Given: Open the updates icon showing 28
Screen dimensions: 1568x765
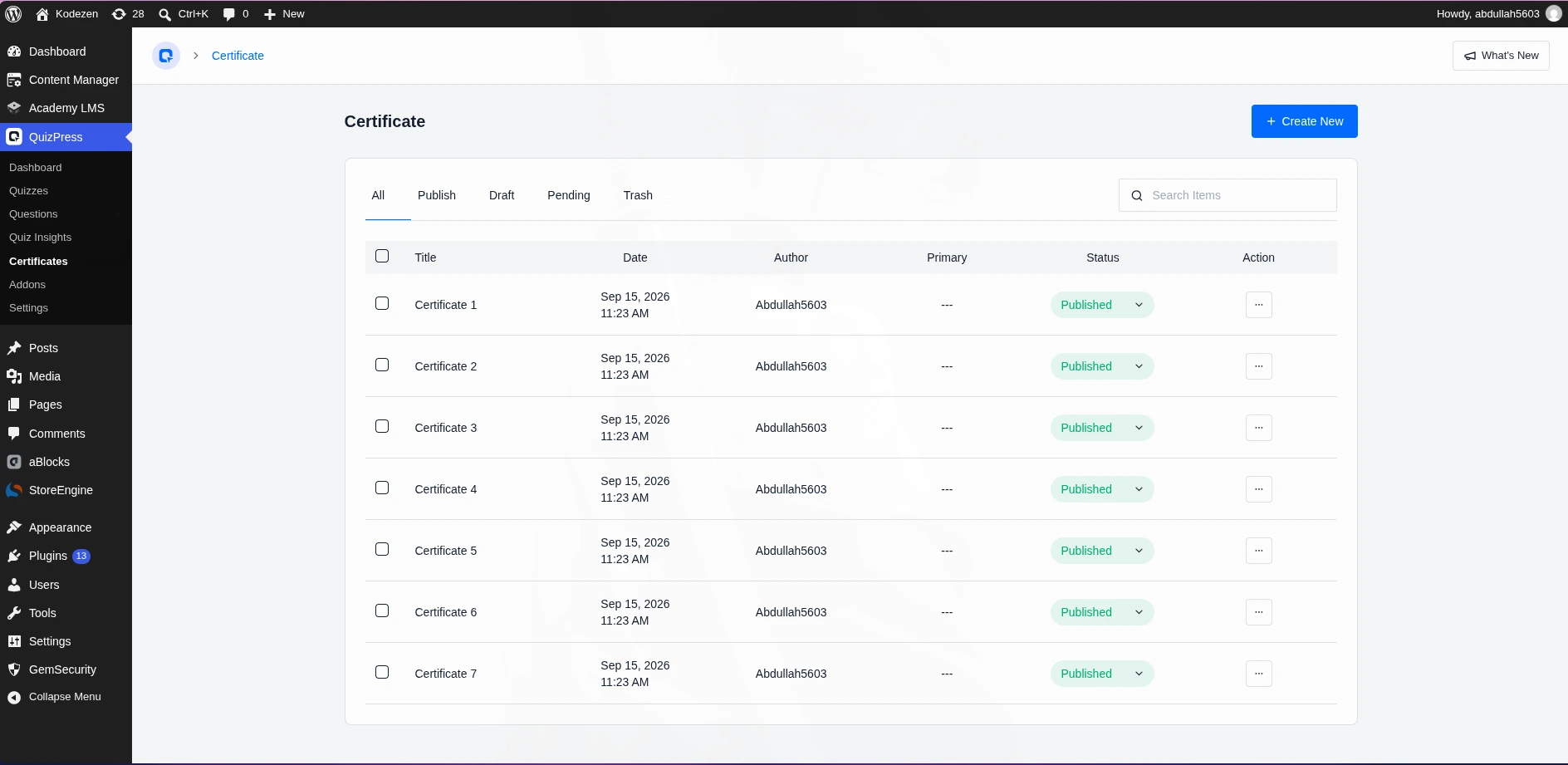Looking at the screenshot, I should (x=128, y=14).
